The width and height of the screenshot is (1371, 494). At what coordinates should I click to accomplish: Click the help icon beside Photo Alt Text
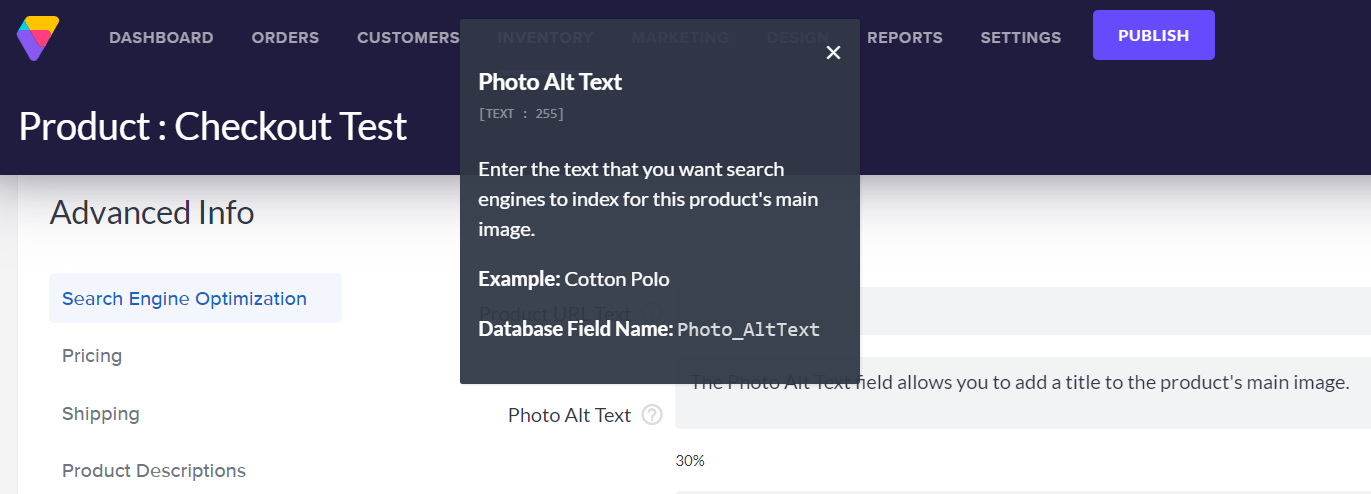tap(652, 415)
